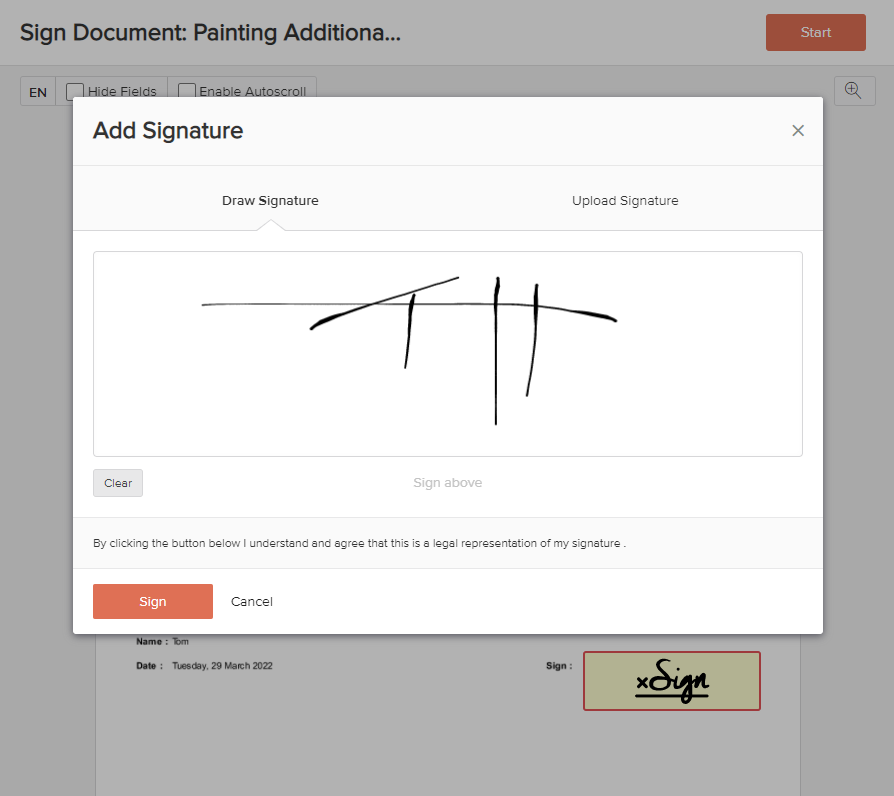Screen dimensions: 894x796
Task: Click the 'Sign :' label in document
Action: pos(559,666)
